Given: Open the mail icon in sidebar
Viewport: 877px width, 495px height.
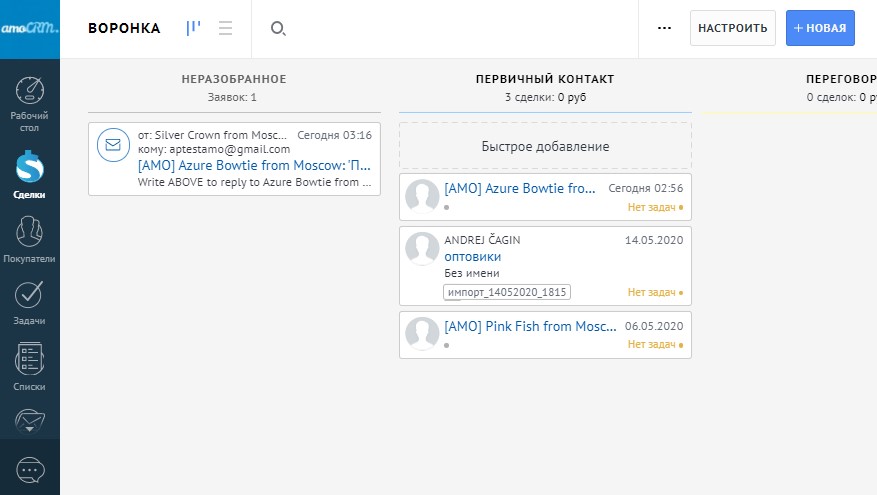Looking at the screenshot, I should coord(29,419).
